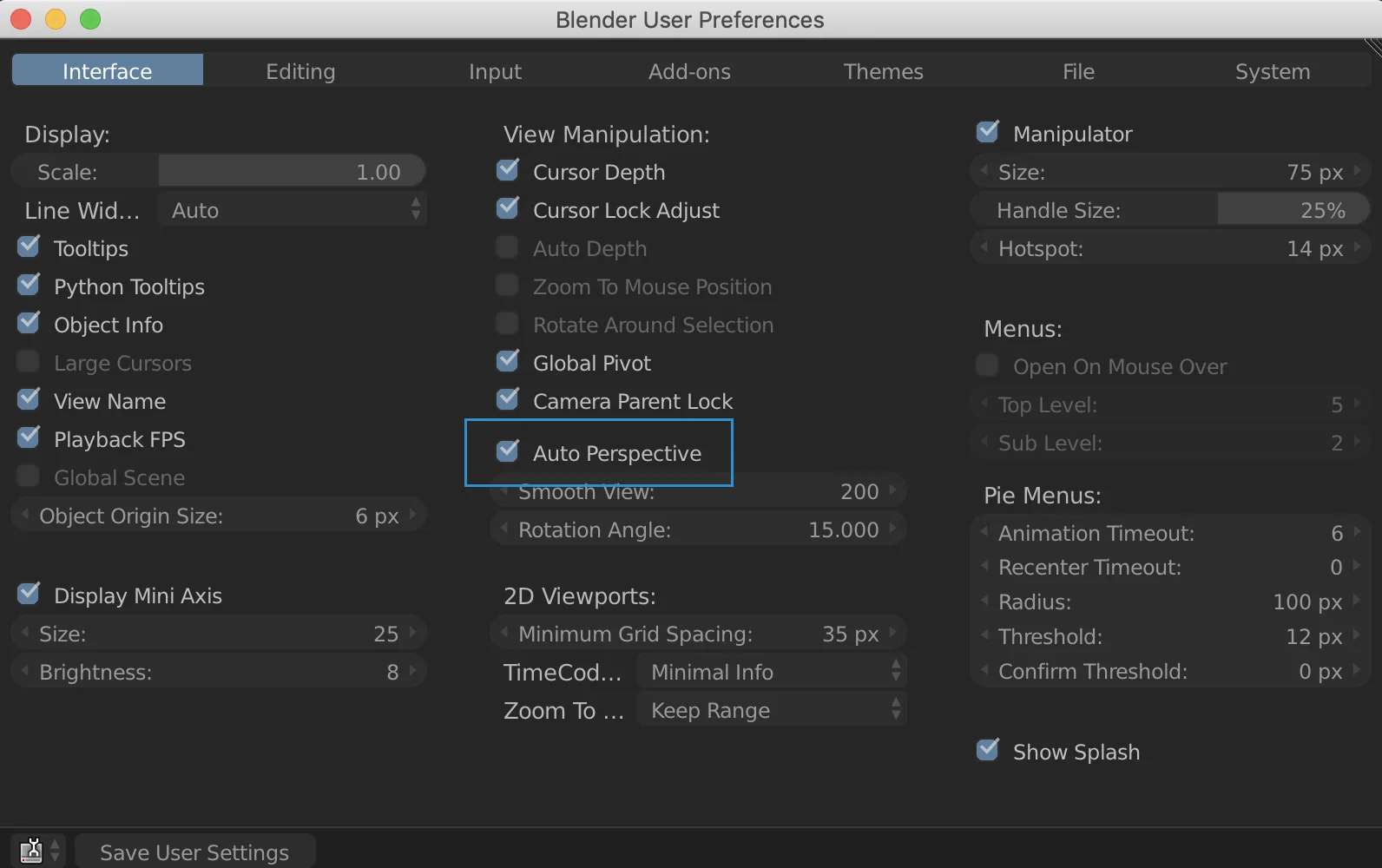Toggle Cursor Lock Adjust checkbox
The height and width of the screenshot is (868, 1382).
pos(508,209)
